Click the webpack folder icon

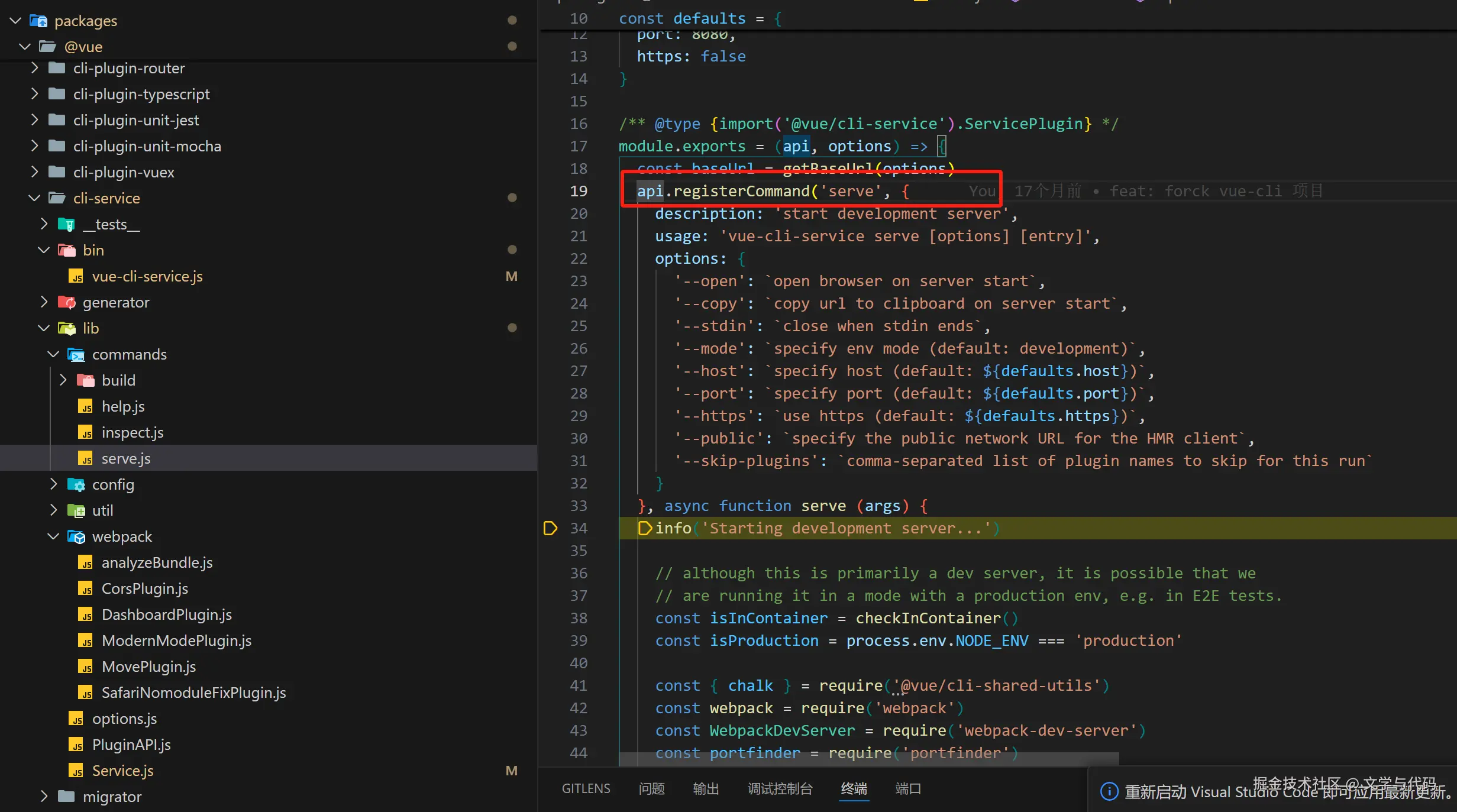(x=76, y=537)
